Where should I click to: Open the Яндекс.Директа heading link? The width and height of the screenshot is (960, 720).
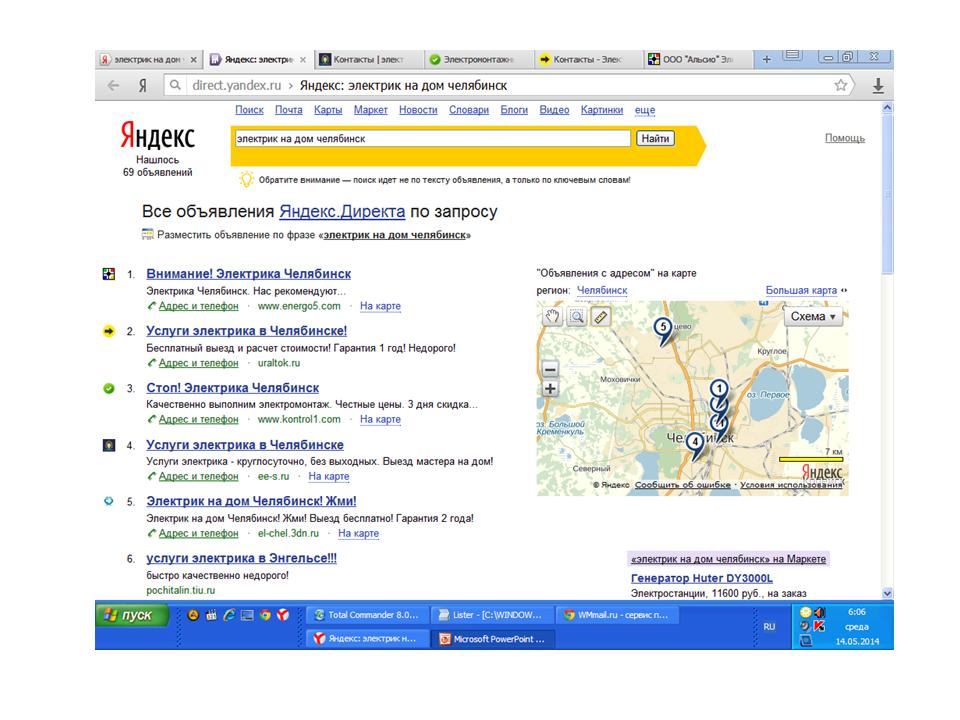342,211
